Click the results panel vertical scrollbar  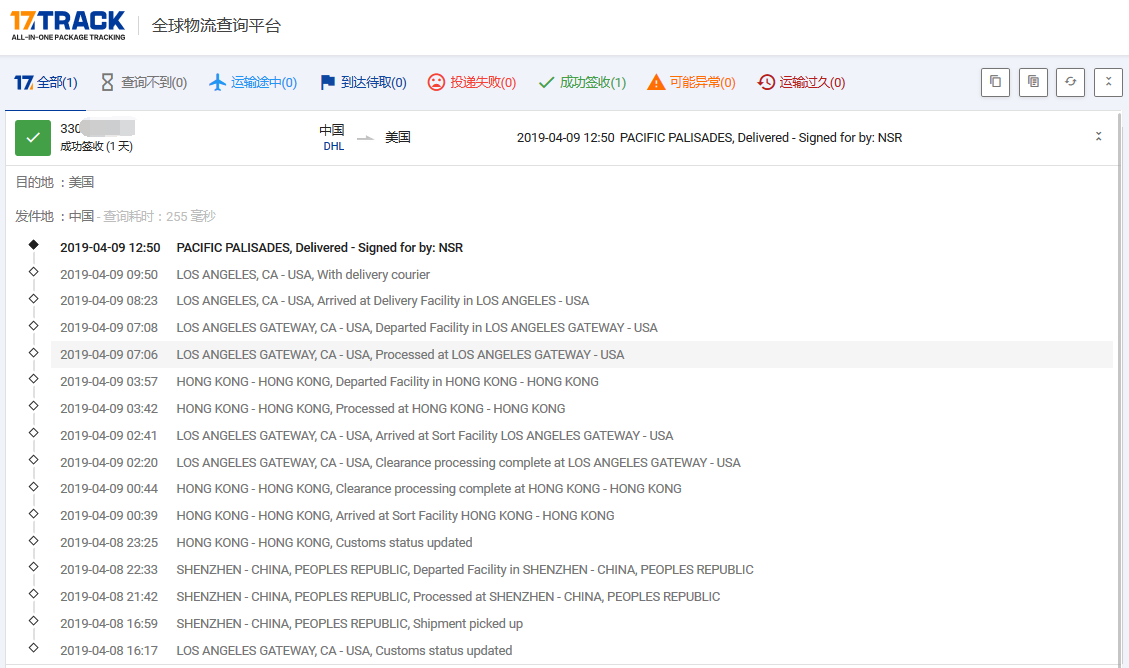1120,400
